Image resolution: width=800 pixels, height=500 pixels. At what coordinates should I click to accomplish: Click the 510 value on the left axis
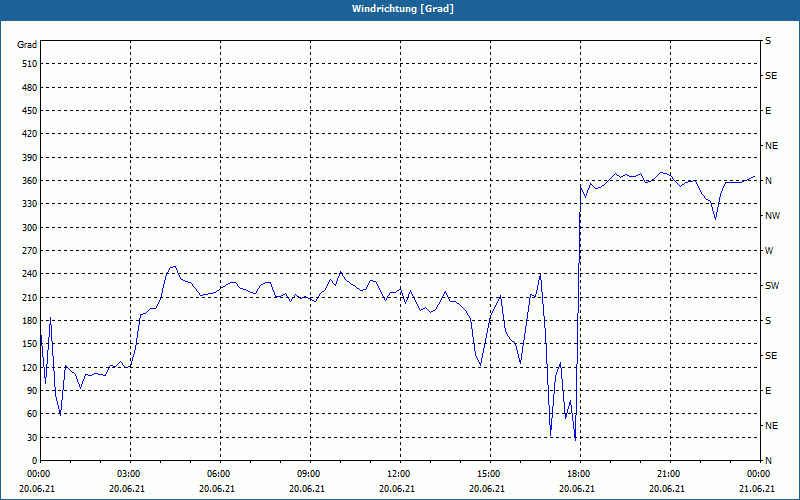[x=30, y=64]
